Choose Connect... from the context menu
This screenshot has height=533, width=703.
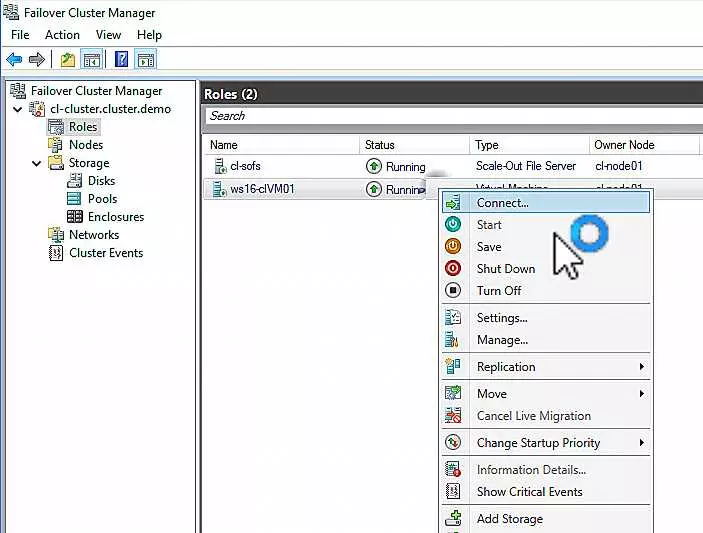(x=546, y=203)
